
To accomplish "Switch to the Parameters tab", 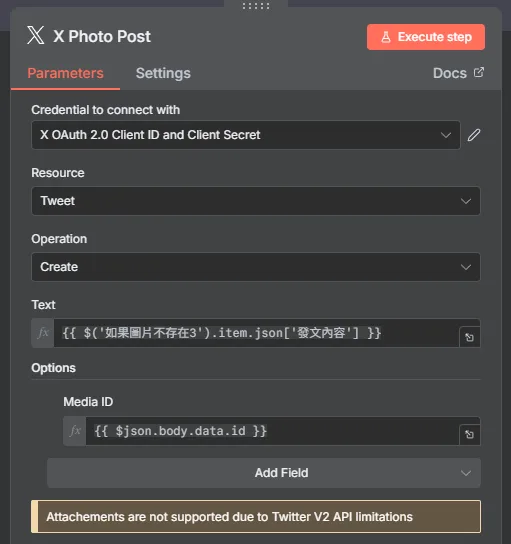I will (x=65, y=73).
